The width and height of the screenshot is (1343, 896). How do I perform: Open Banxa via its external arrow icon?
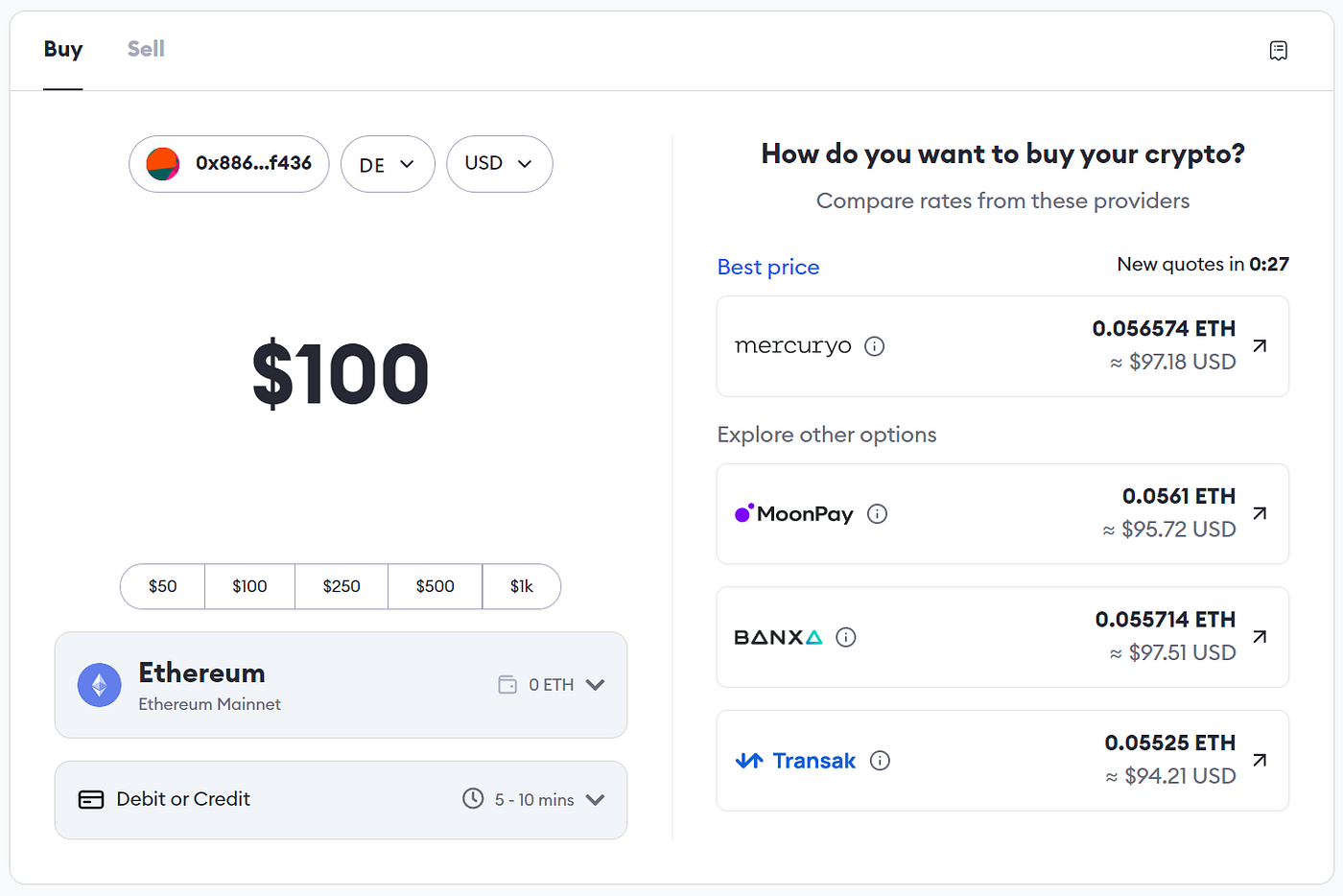coord(1260,636)
